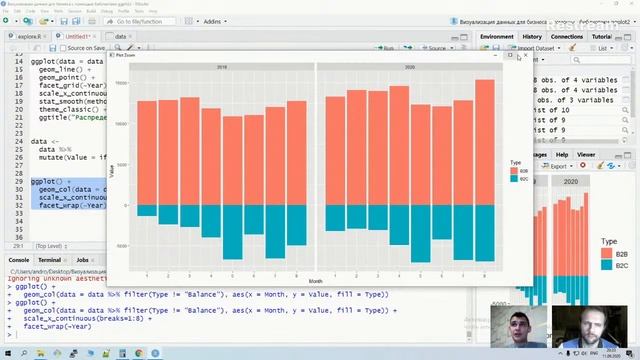
Task: Refresh the current plot
Action: [x=611, y=165]
